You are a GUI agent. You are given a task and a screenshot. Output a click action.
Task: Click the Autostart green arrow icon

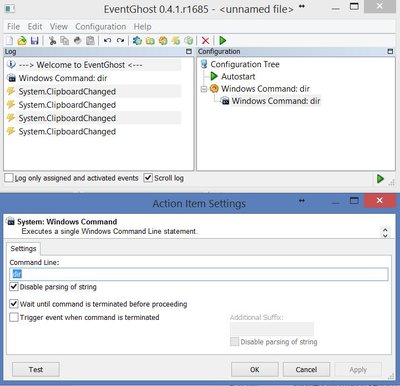click(x=214, y=77)
